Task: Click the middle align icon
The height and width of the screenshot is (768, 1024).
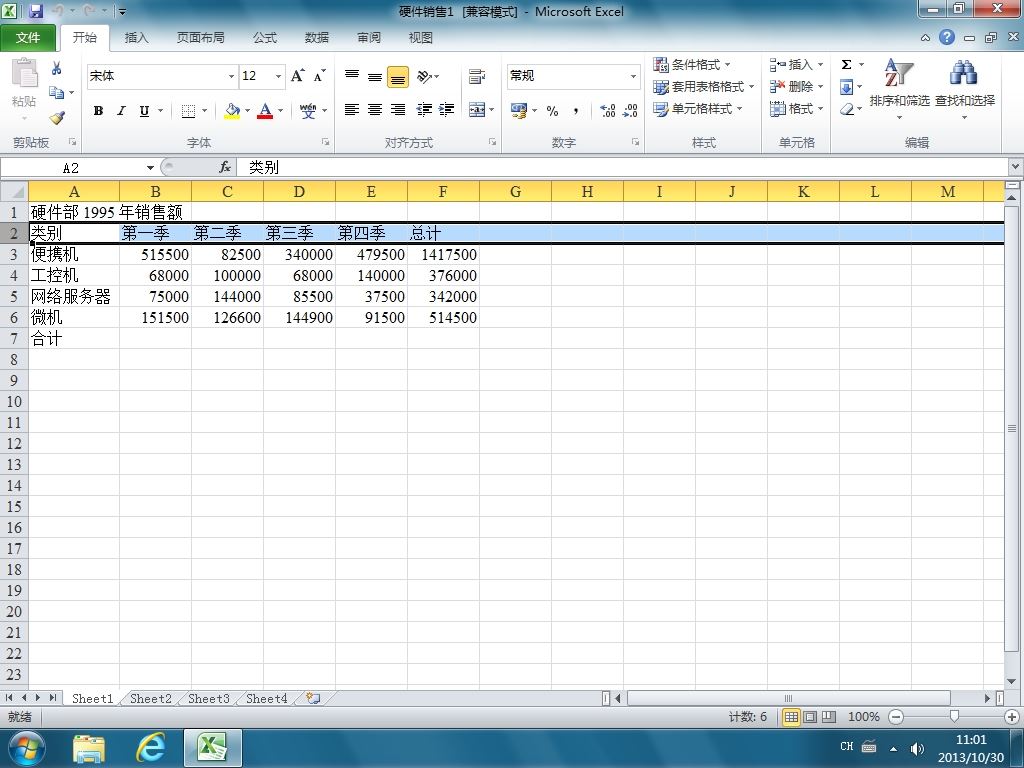Action: [374, 76]
